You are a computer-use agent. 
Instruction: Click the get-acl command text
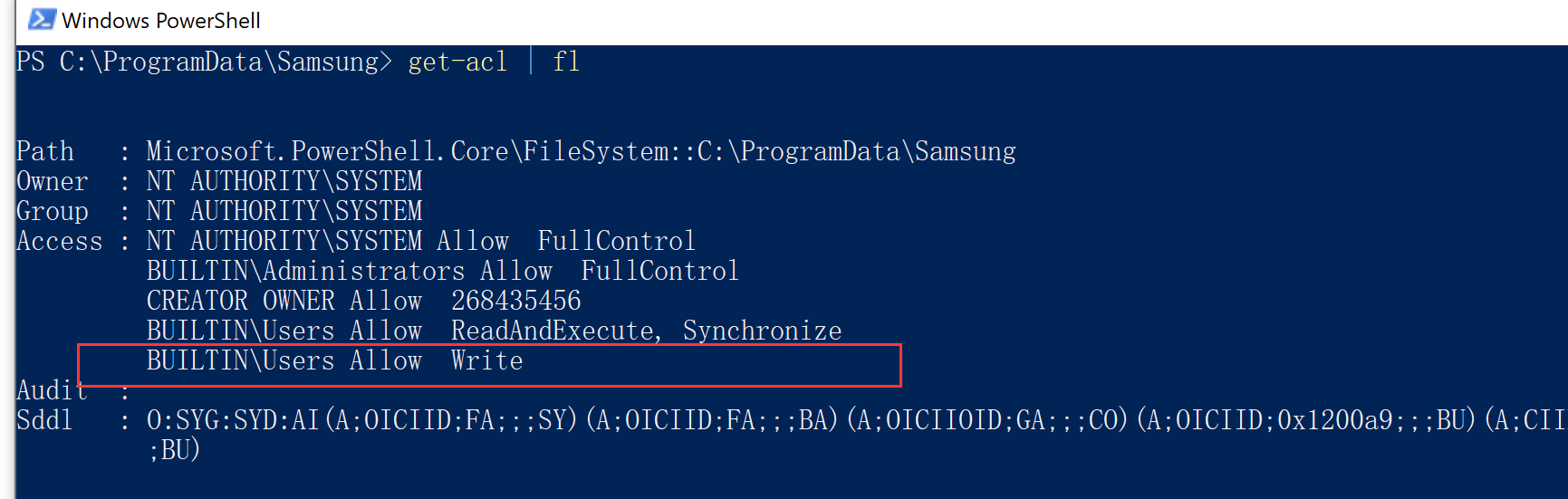click(457, 62)
